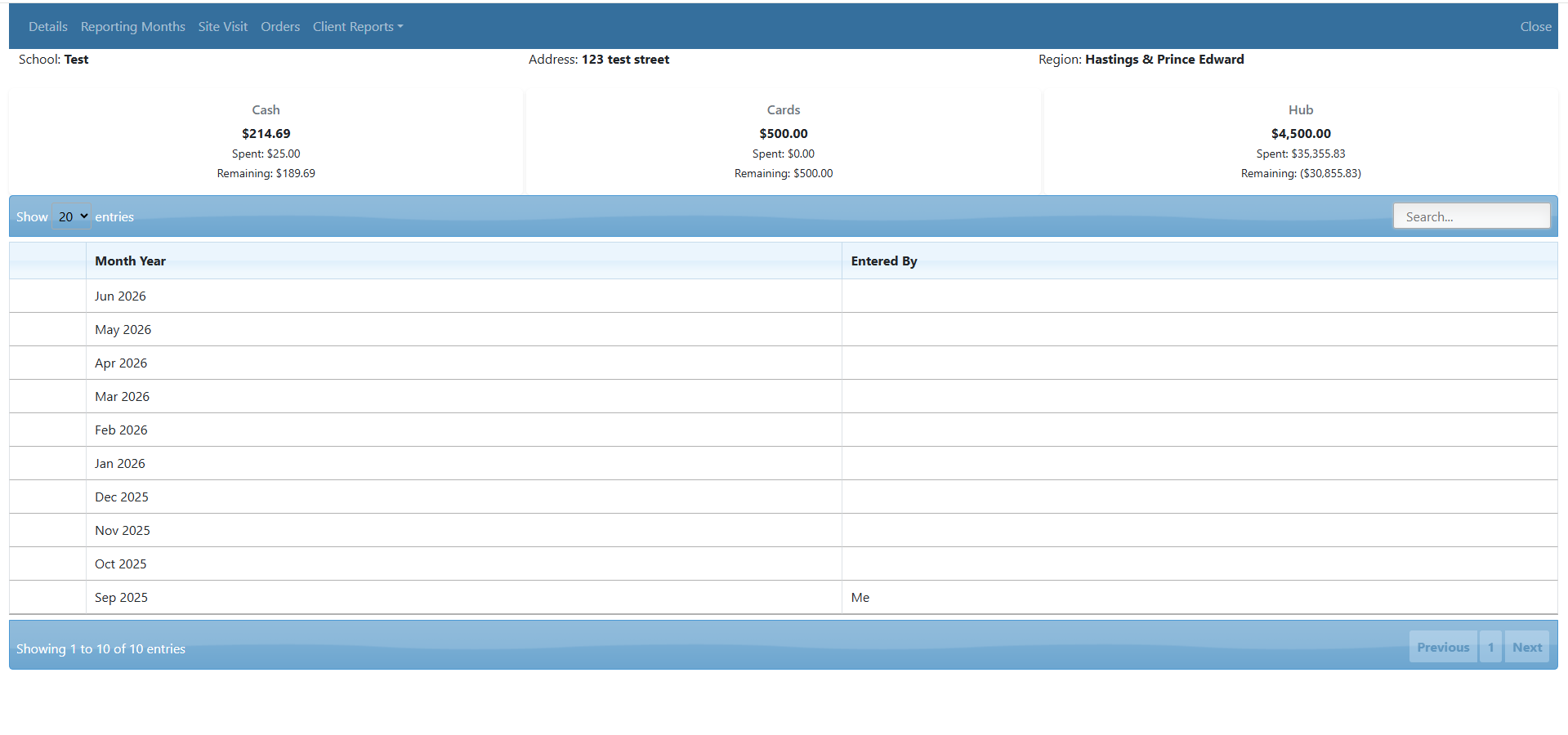Sort table by Entered By column
The width and height of the screenshot is (1568, 735).
[x=884, y=261]
